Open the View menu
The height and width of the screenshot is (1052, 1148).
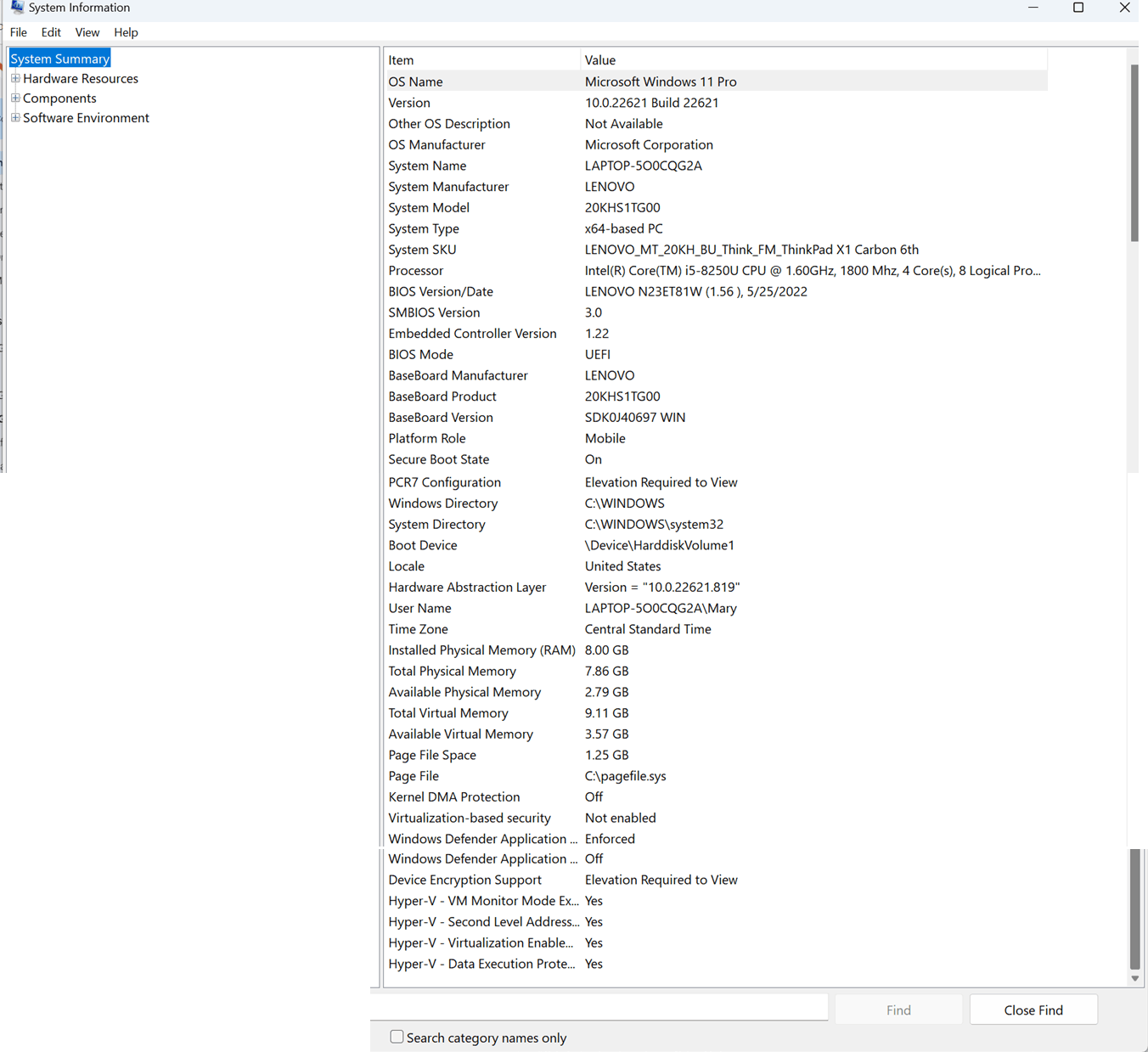(x=87, y=32)
